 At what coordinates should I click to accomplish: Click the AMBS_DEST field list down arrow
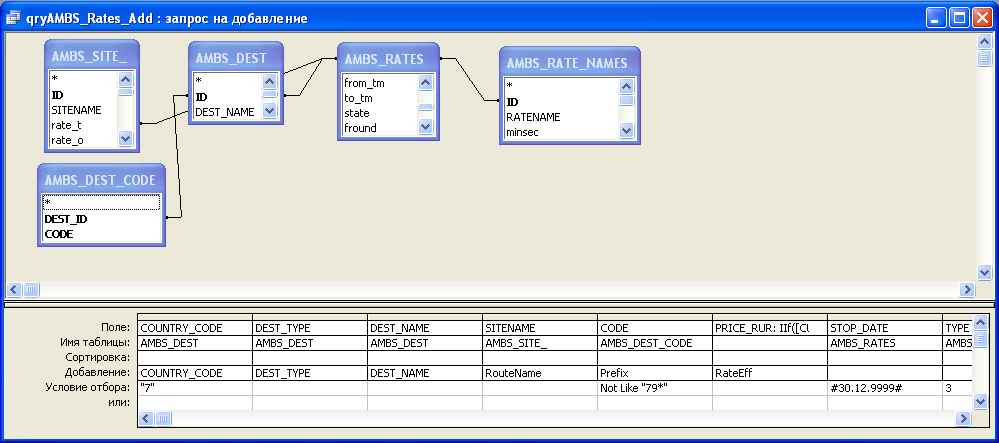269,112
